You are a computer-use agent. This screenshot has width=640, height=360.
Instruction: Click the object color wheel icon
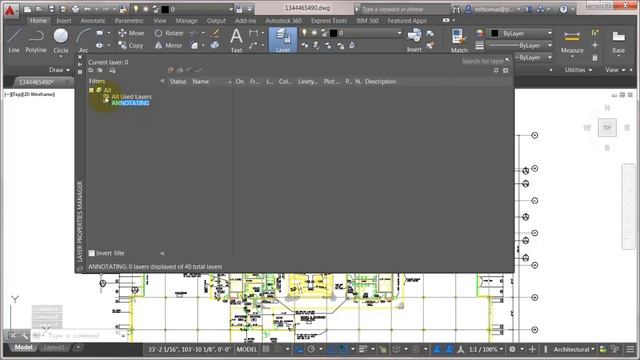(x=480, y=33)
